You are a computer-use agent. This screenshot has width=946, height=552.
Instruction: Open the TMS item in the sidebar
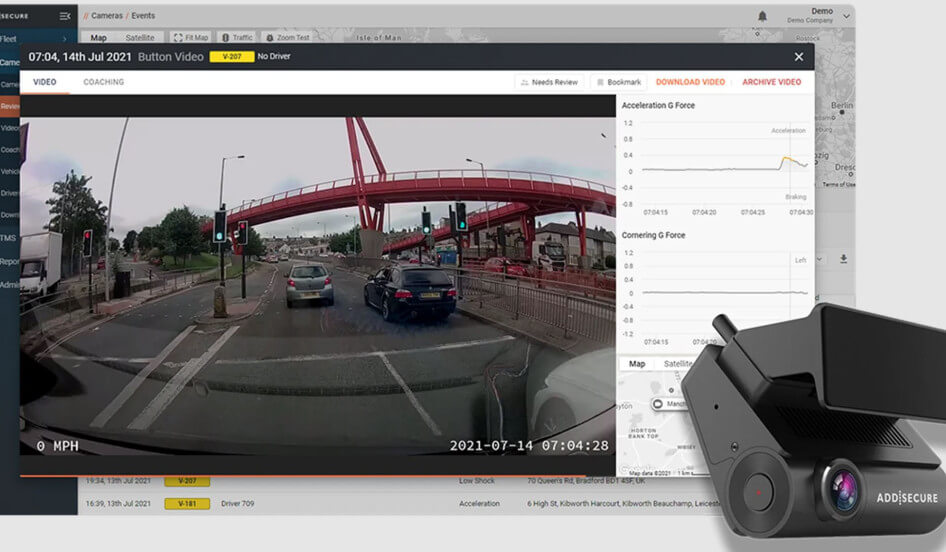[x=8, y=238]
